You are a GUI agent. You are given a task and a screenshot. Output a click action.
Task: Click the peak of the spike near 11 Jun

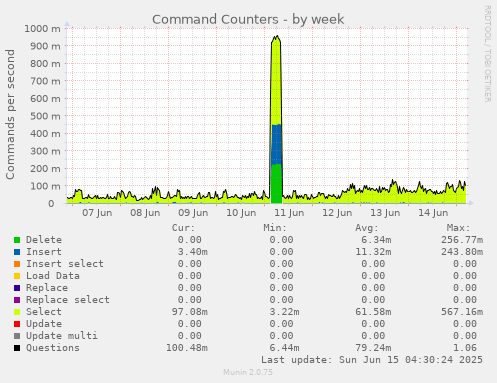coord(277,36)
